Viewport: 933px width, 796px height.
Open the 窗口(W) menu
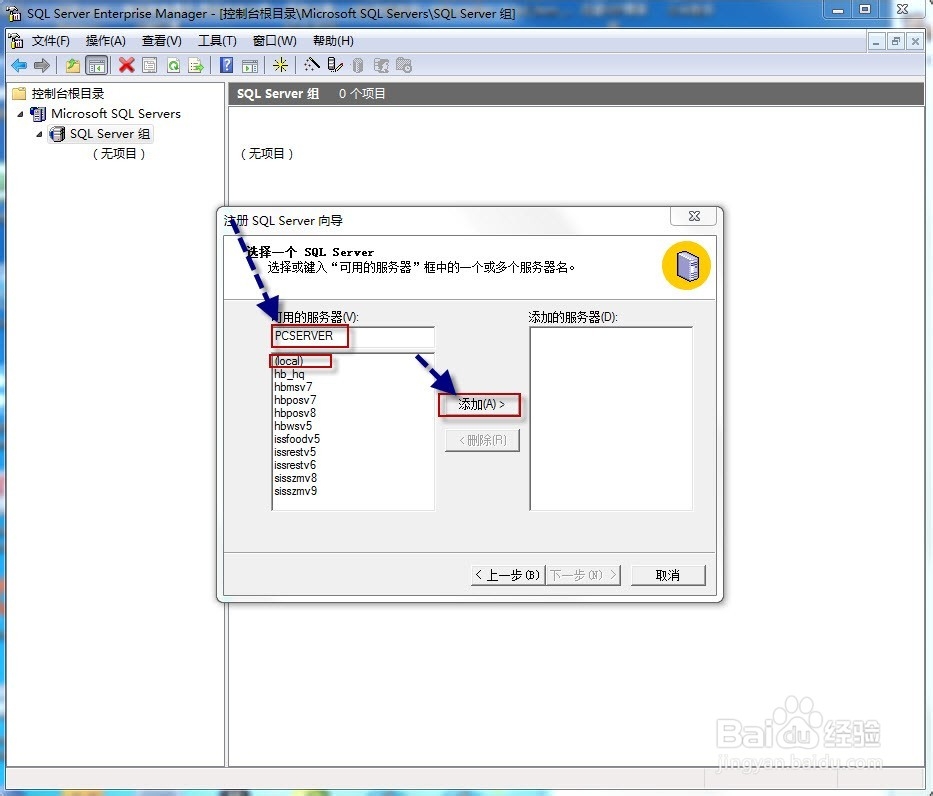(274, 40)
